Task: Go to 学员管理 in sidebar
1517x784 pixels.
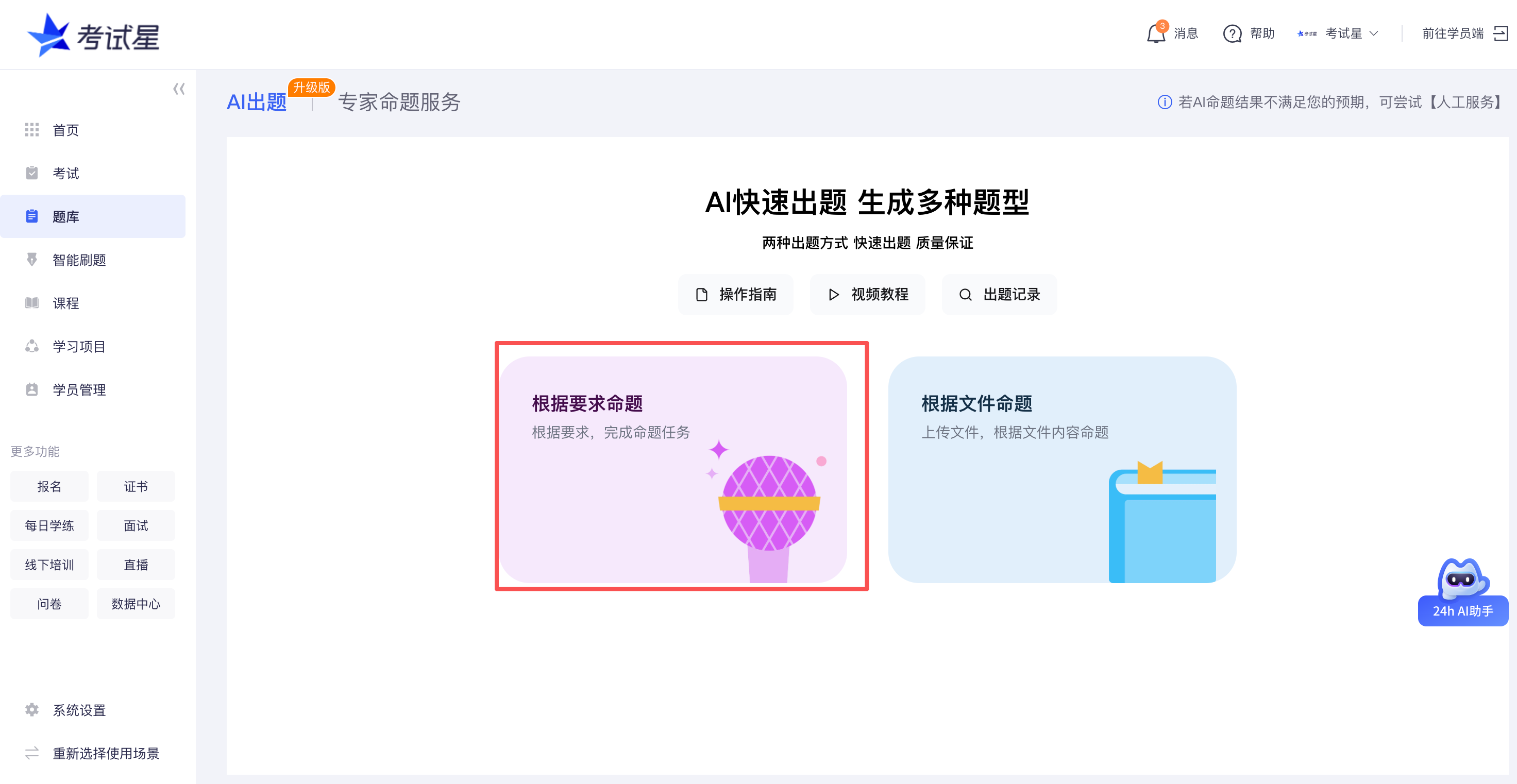Action: [79, 389]
